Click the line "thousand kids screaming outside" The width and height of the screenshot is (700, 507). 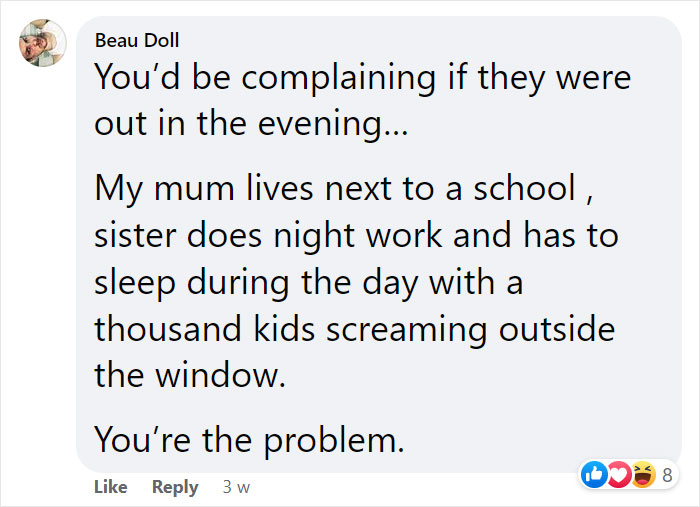click(354, 330)
